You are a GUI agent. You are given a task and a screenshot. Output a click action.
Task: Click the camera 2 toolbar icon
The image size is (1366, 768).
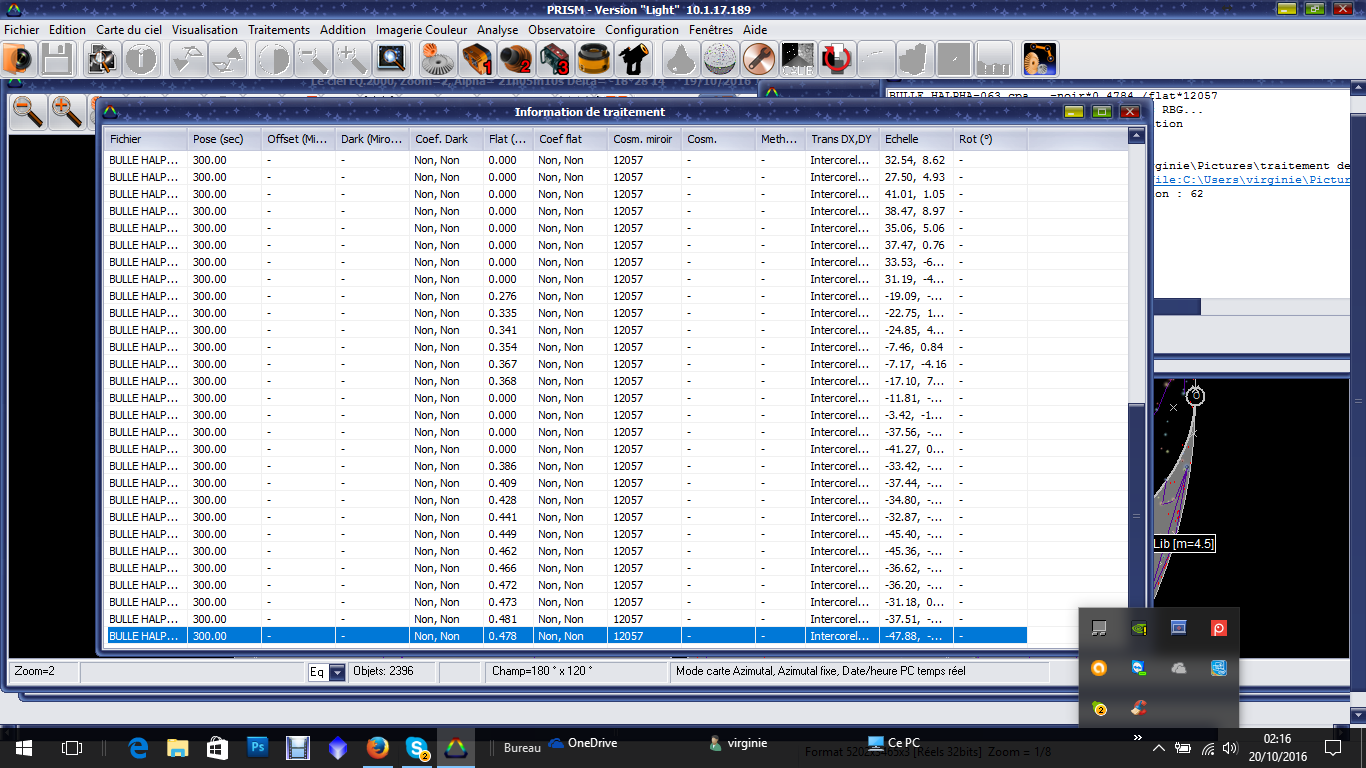pos(516,60)
